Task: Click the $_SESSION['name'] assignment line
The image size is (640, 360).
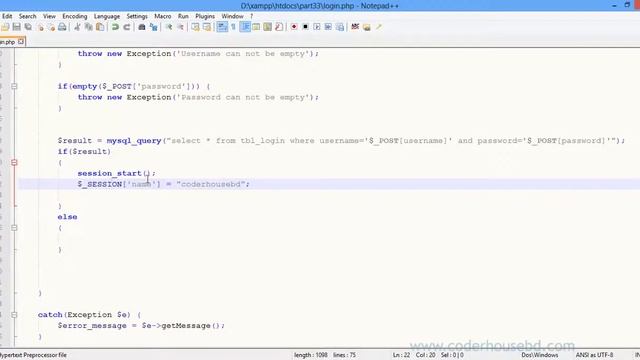Action: pyautogui.click(x=163, y=184)
